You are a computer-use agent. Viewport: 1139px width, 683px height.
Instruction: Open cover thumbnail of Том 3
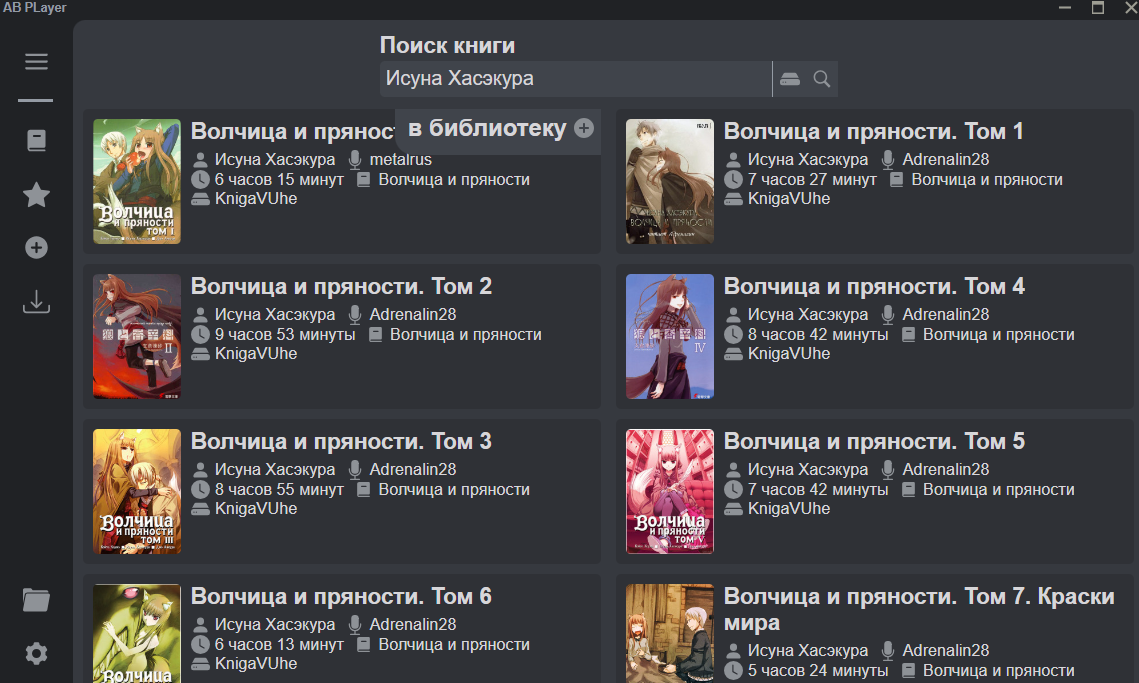137,491
